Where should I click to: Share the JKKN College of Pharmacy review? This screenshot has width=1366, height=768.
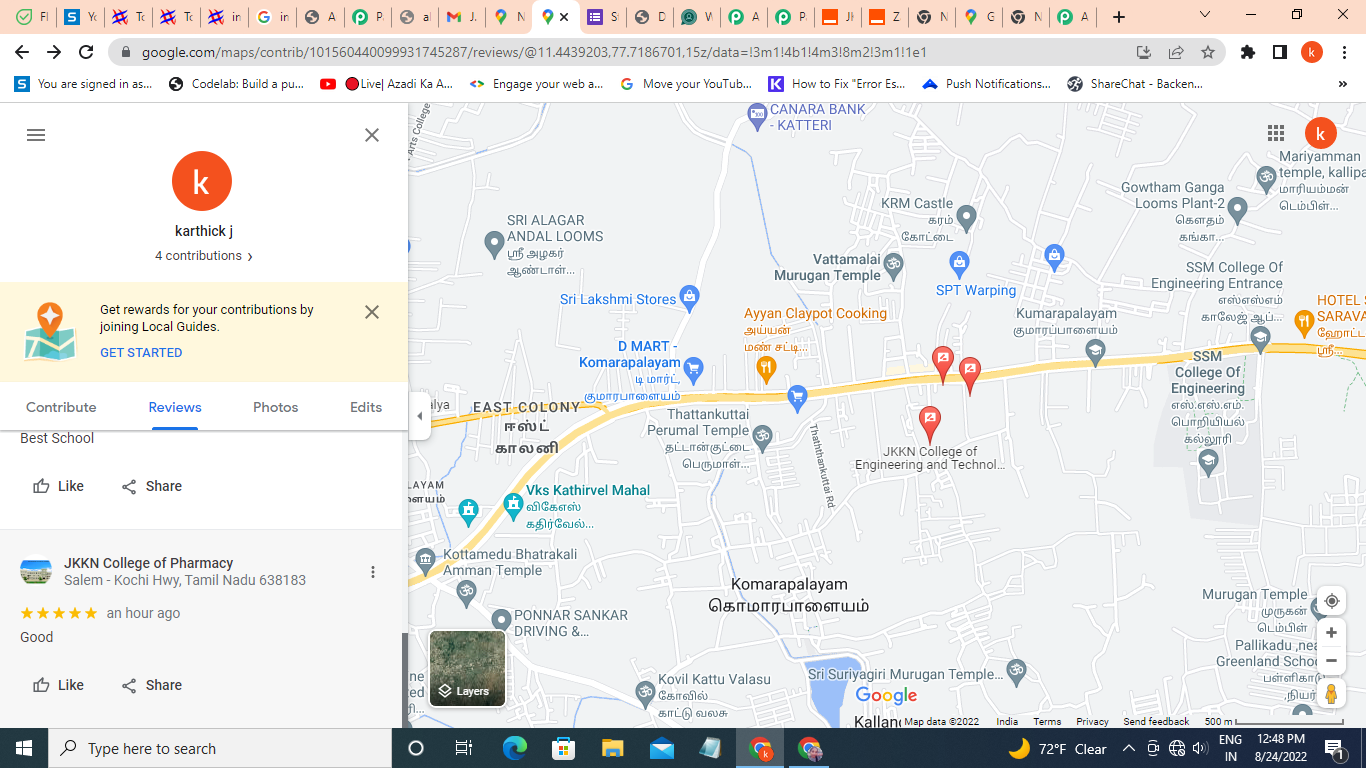tap(151, 685)
